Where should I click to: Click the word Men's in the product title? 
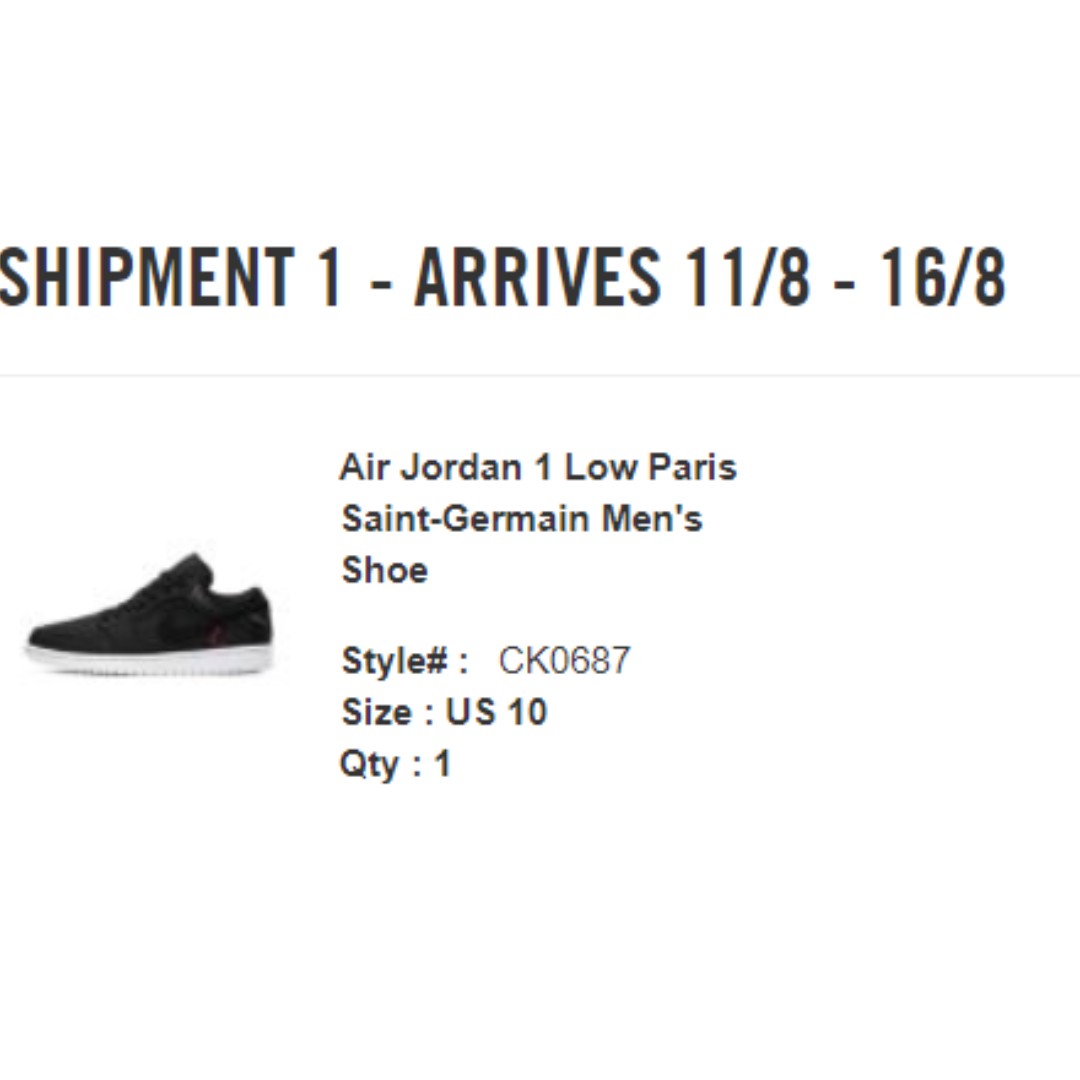pyautogui.click(x=652, y=519)
